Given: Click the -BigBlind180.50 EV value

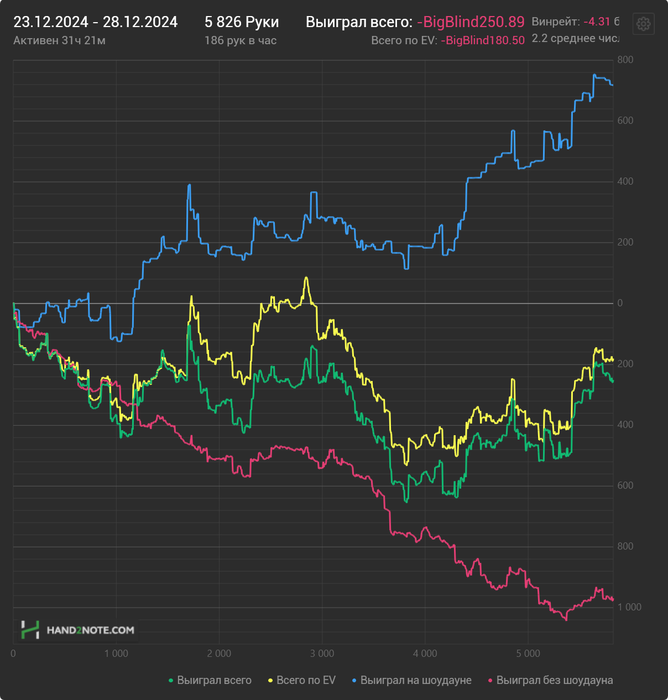Looking at the screenshot, I should pyautogui.click(x=483, y=40).
